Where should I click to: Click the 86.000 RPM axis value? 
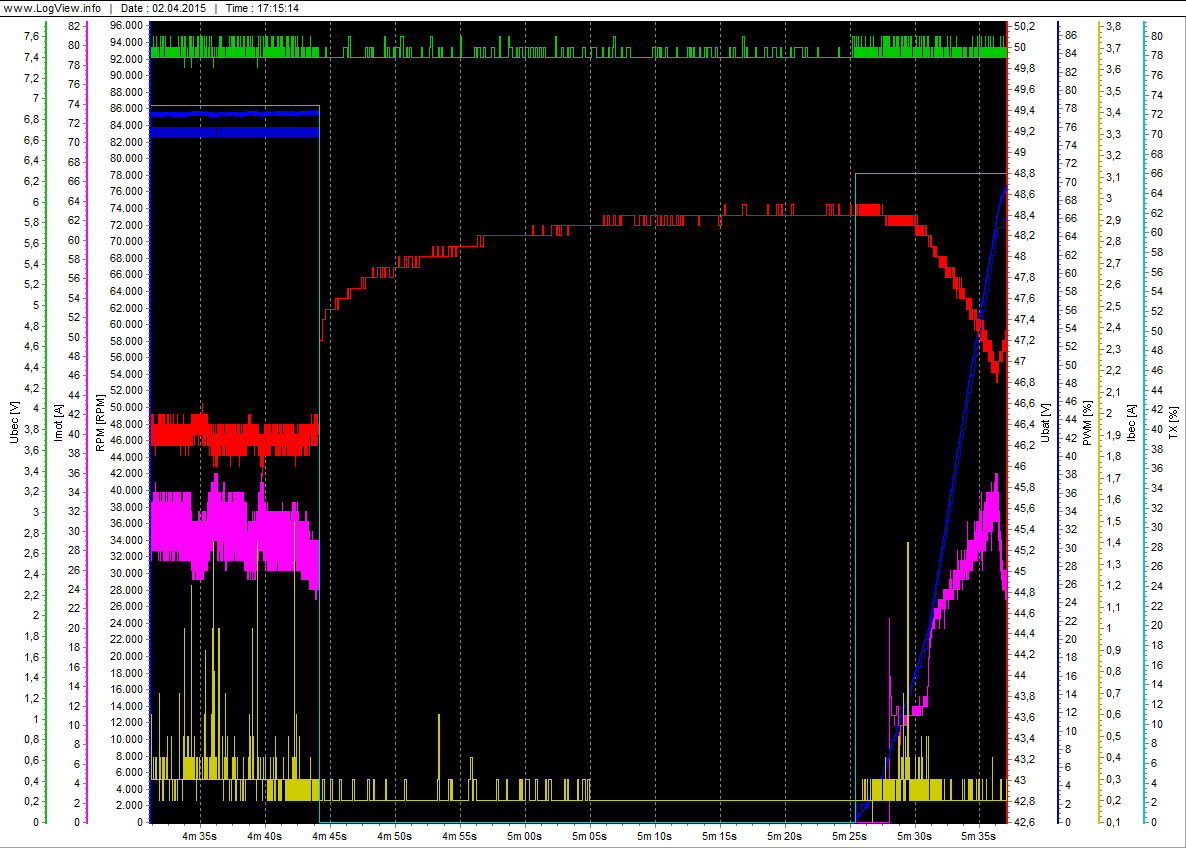click(x=126, y=108)
